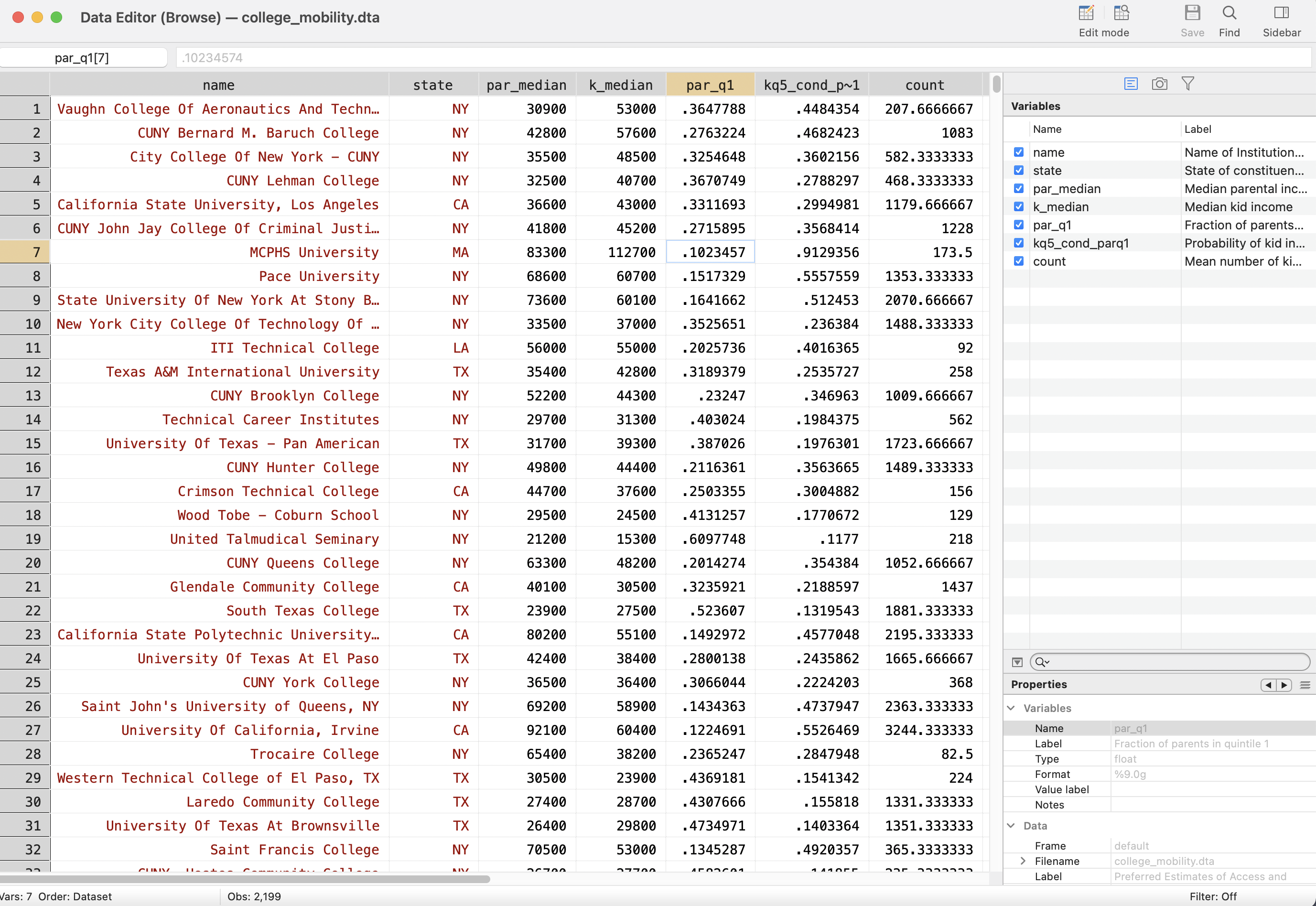The width and height of the screenshot is (1316, 906).
Task: Expand the Filename property row
Action: pyautogui.click(x=1023, y=861)
